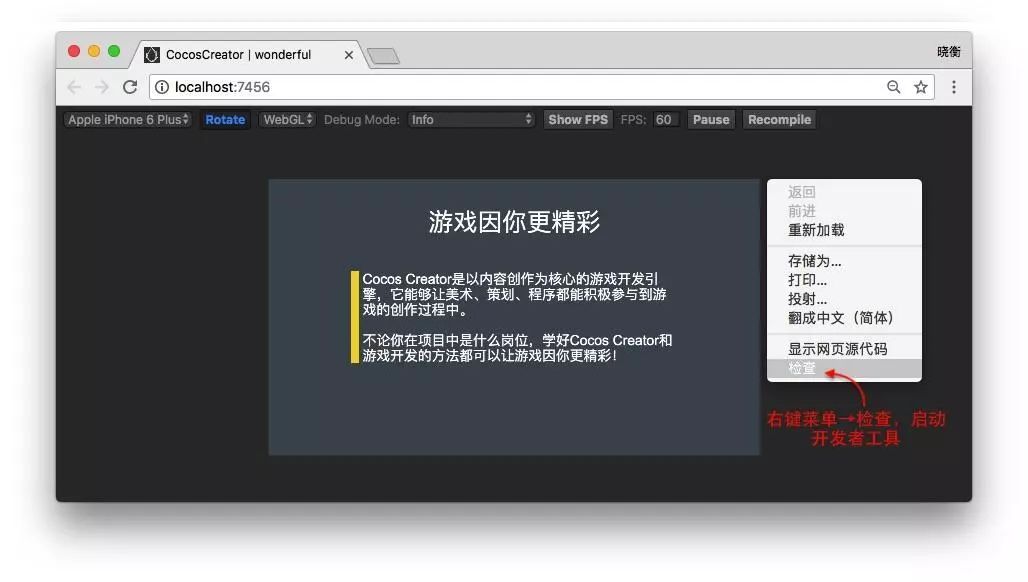The width and height of the screenshot is (1028, 582).
Task: Toggle the Show FPS button
Action: (x=578, y=119)
